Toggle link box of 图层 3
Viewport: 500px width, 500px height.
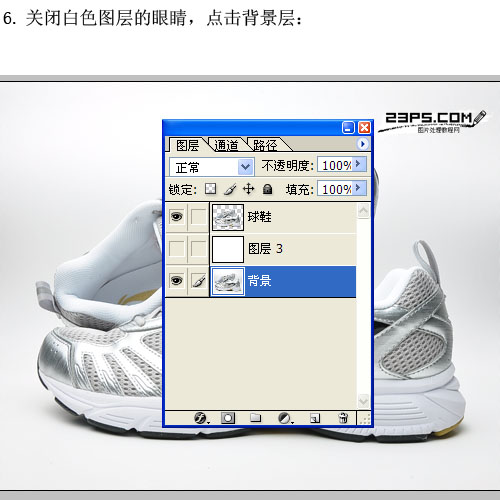coord(199,249)
